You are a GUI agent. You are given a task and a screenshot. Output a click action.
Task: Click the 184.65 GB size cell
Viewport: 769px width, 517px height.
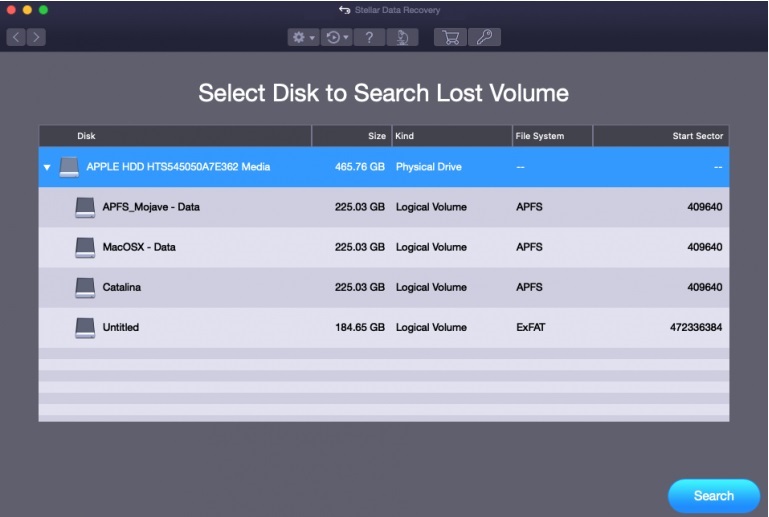[x=359, y=328]
